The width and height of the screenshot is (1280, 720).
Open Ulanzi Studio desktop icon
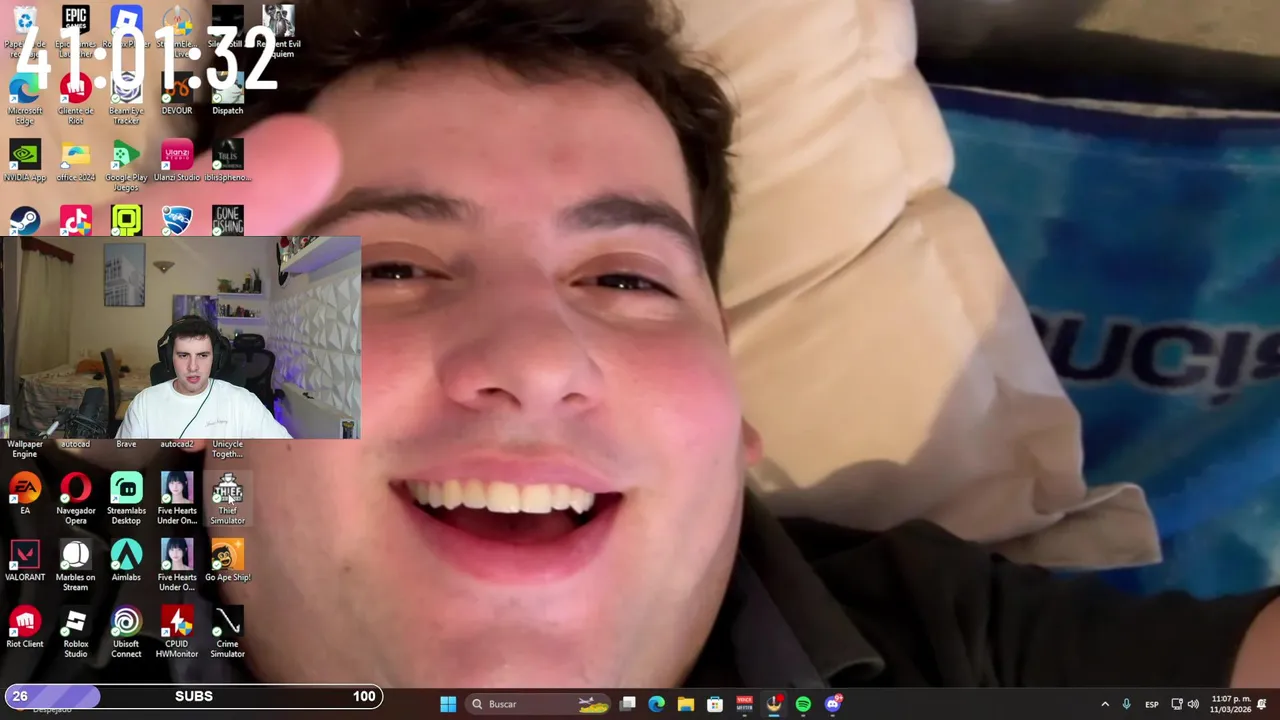click(176, 161)
